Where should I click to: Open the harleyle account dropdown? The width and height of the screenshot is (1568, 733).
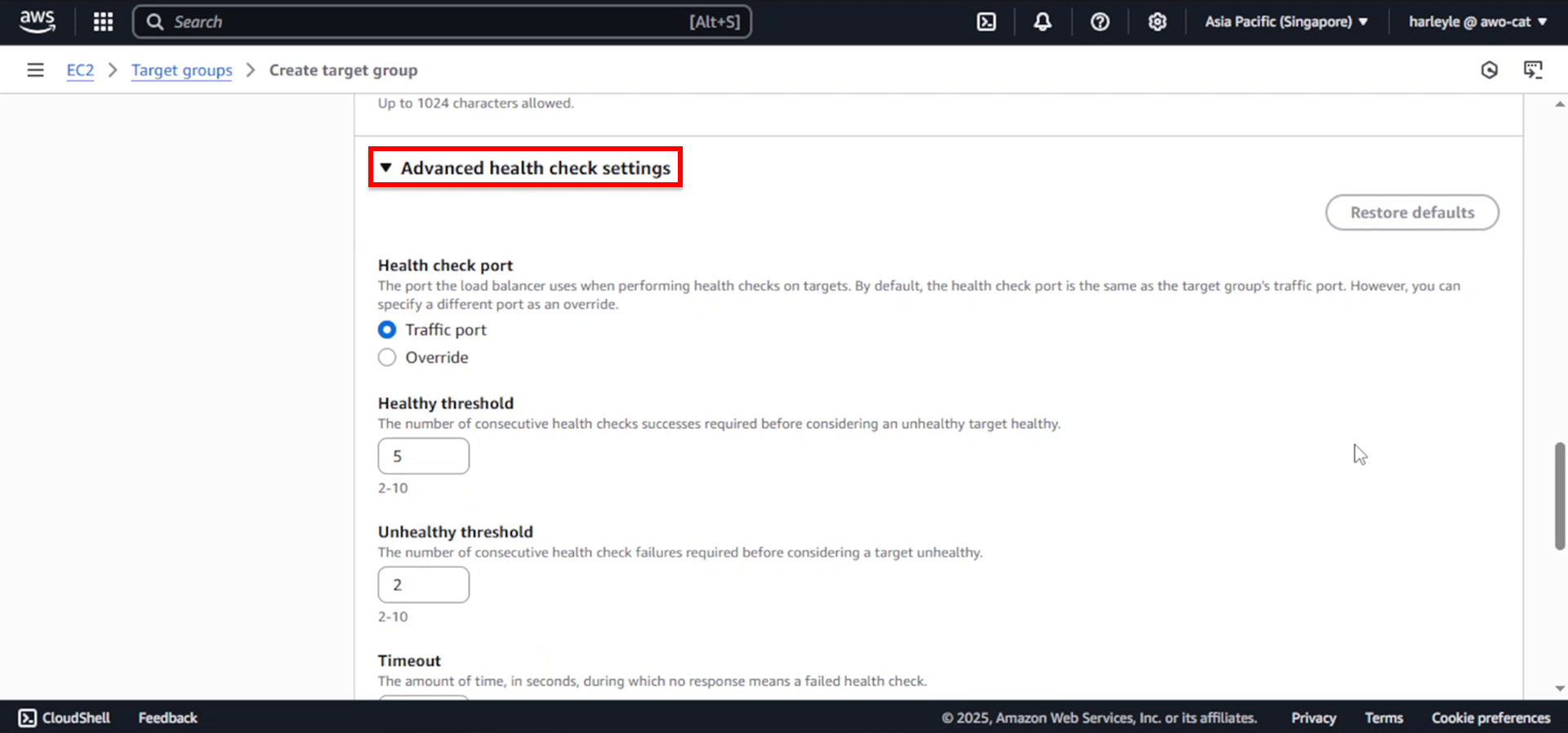[1478, 22]
